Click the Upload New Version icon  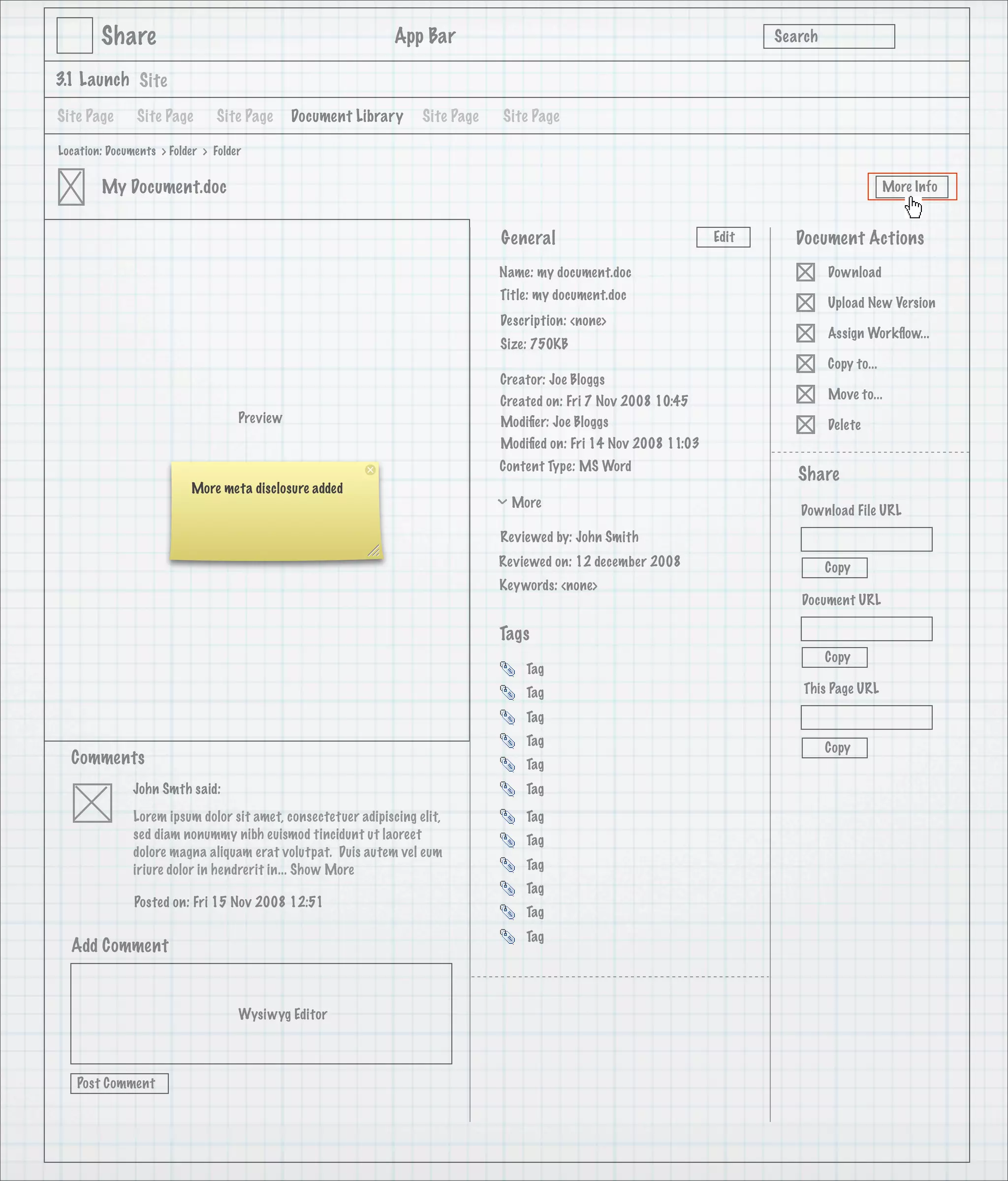tap(805, 303)
